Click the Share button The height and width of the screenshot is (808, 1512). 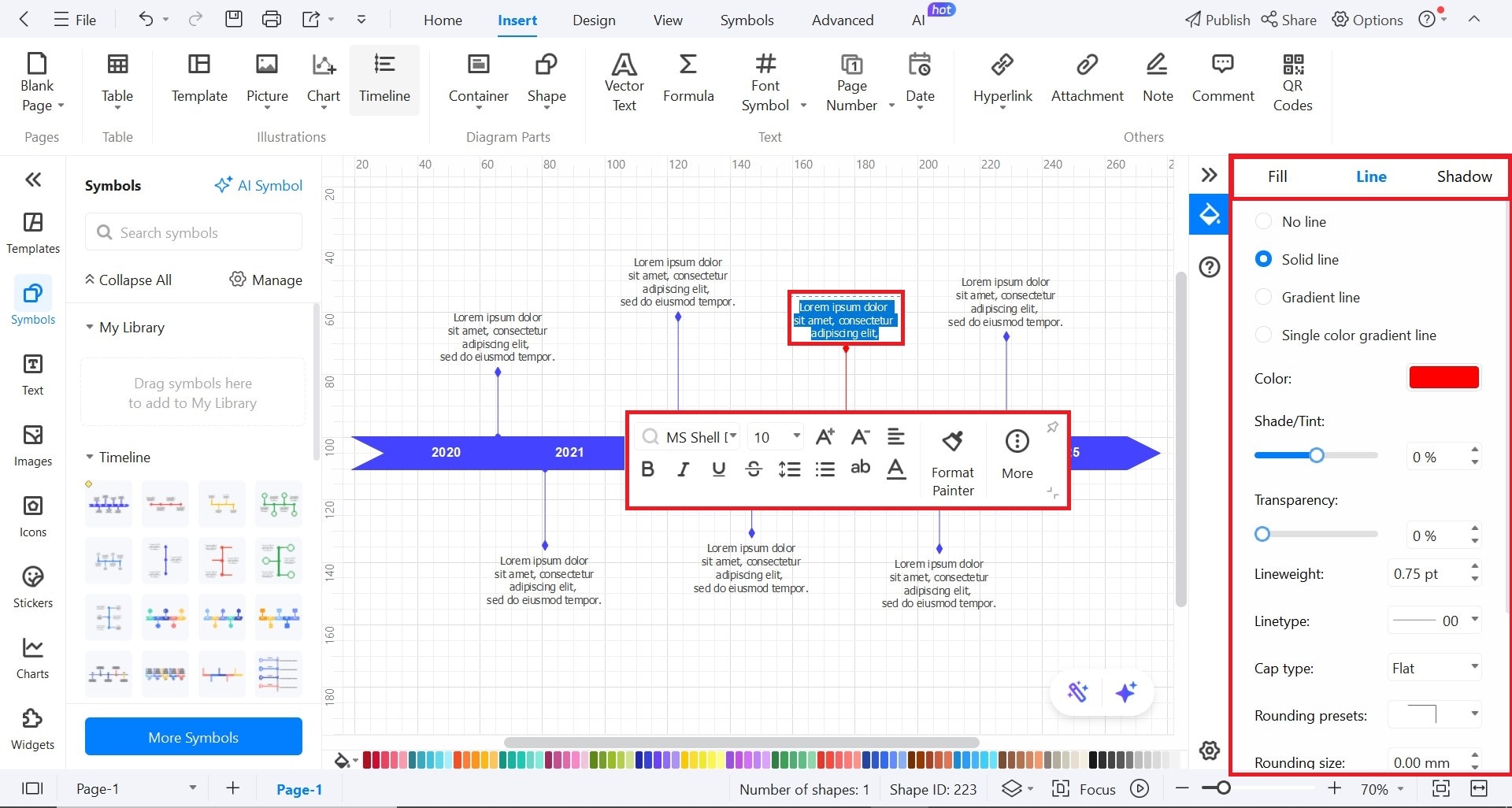pos(1288,20)
